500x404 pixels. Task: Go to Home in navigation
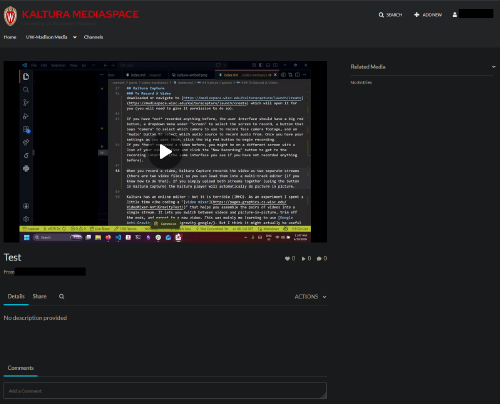(10, 37)
